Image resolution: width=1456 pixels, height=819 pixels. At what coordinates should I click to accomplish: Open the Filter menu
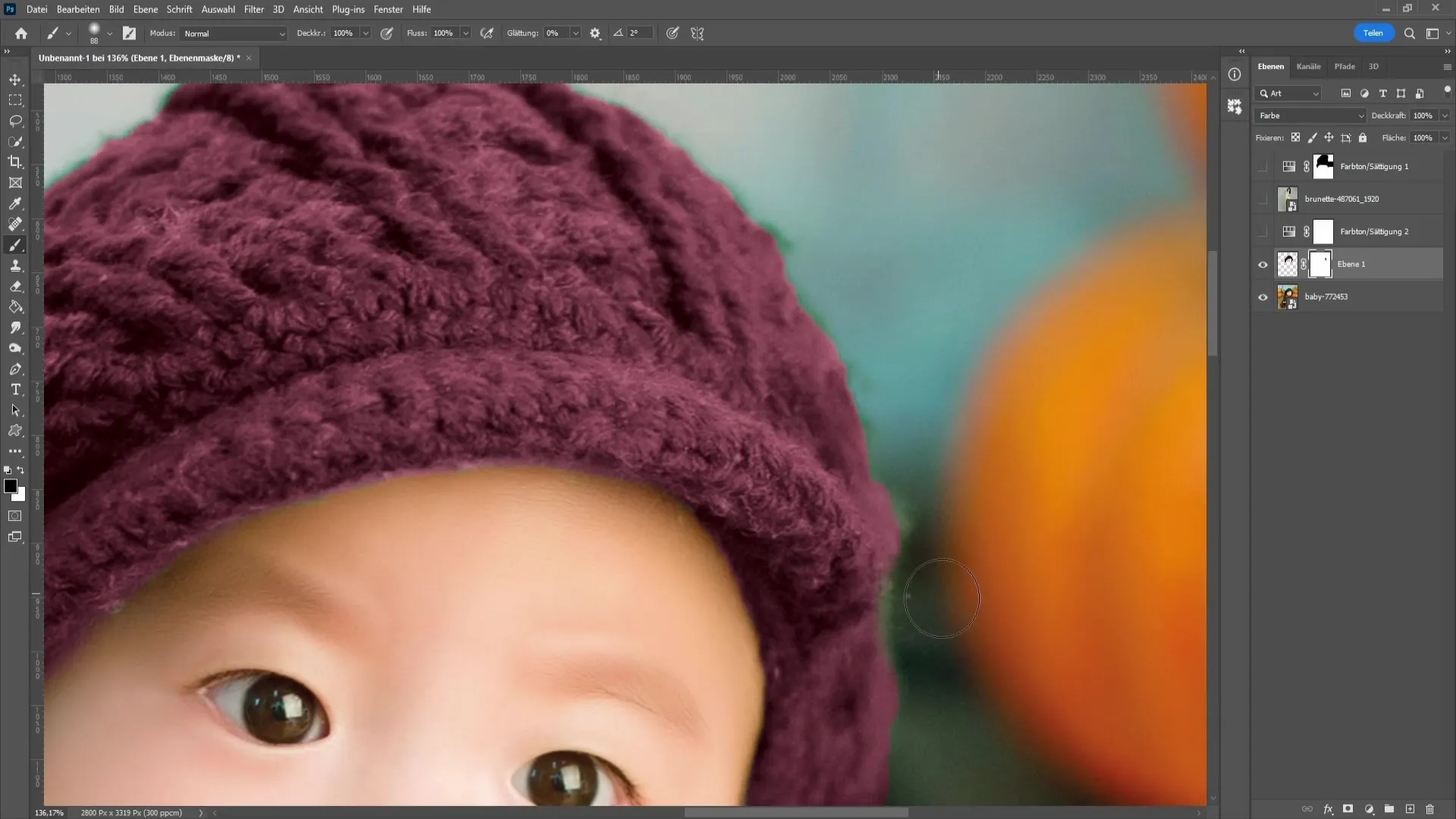(252, 9)
